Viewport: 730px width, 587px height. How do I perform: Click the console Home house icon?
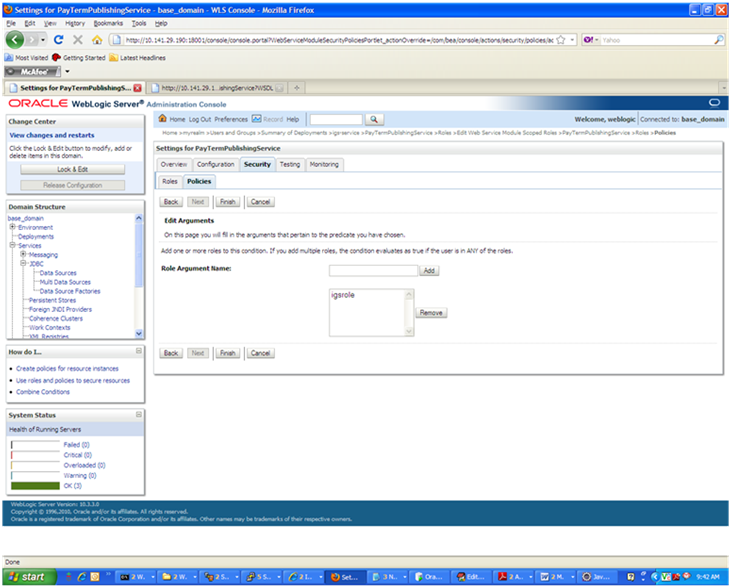[162, 119]
